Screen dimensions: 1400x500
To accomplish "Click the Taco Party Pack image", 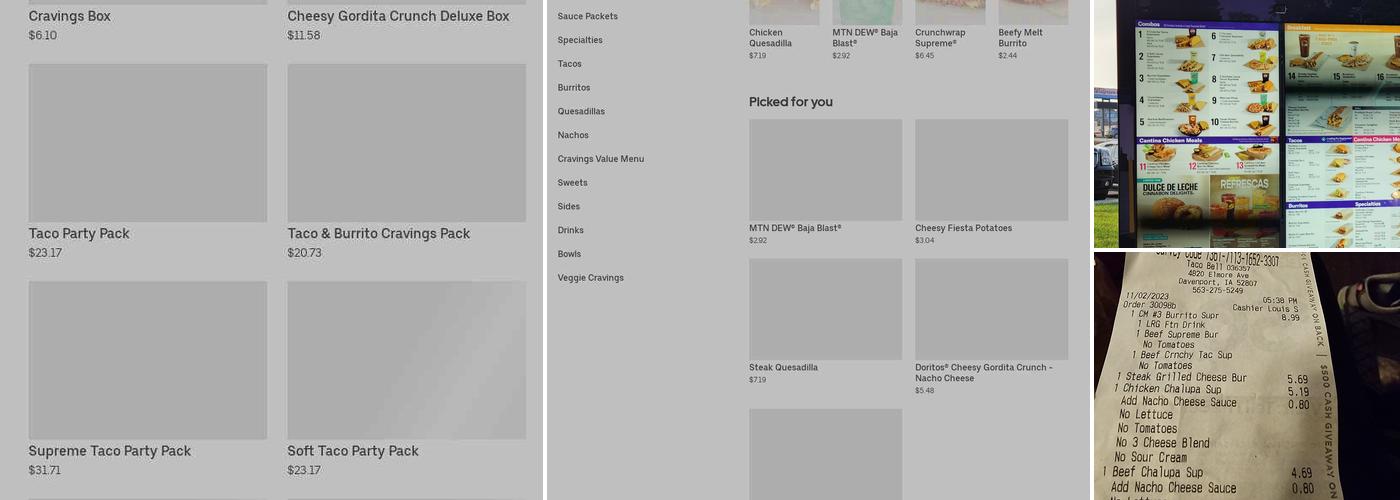I will tap(148, 143).
